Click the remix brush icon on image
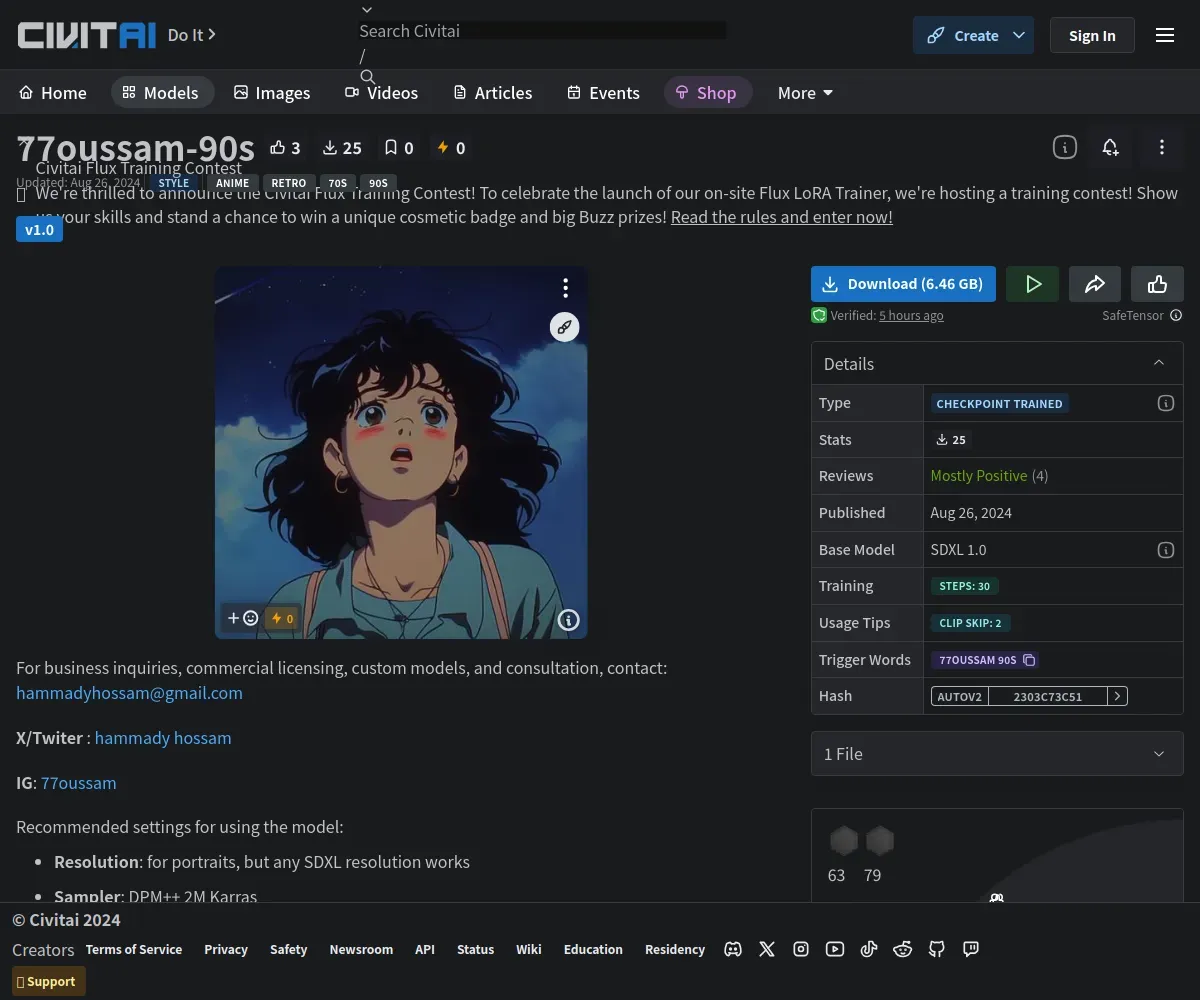The height and width of the screenshot is (1000, 1200). click(565, 327)
